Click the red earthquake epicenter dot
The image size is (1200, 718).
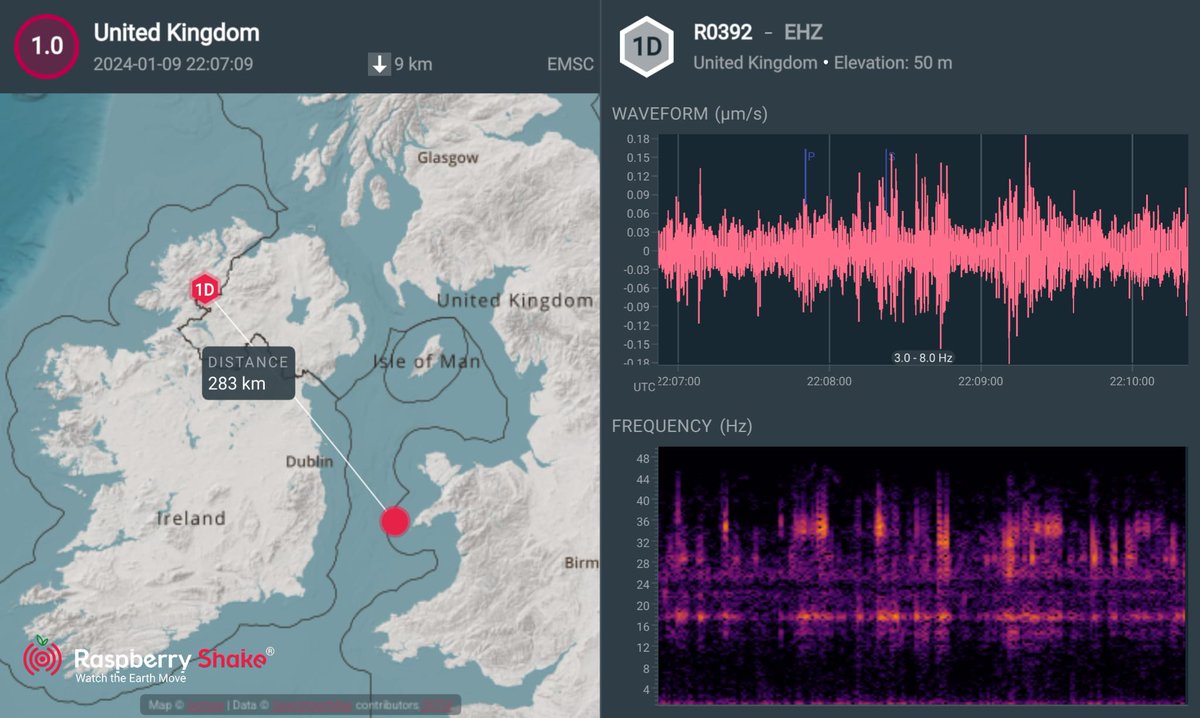click(396, 521)
